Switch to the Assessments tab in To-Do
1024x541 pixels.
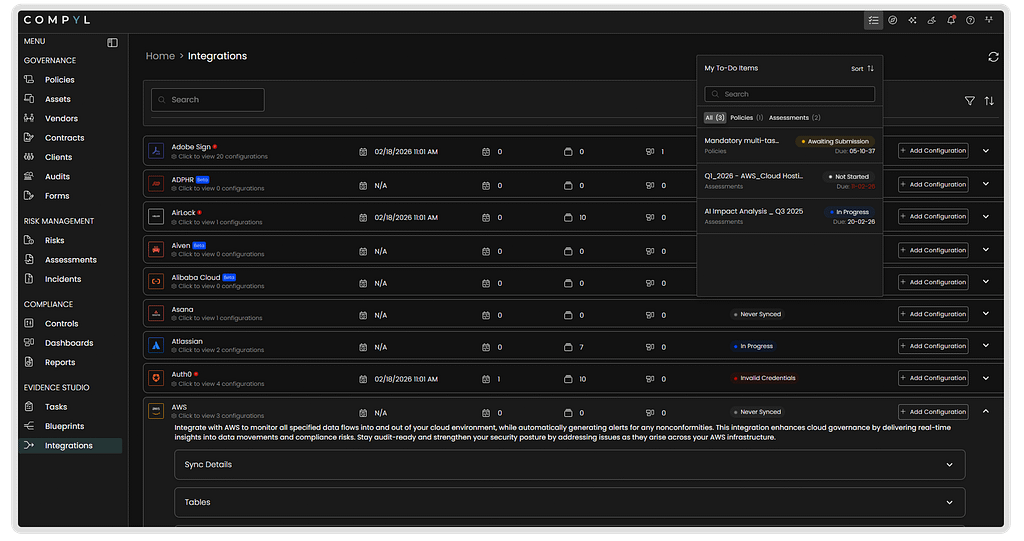point(794,118)
